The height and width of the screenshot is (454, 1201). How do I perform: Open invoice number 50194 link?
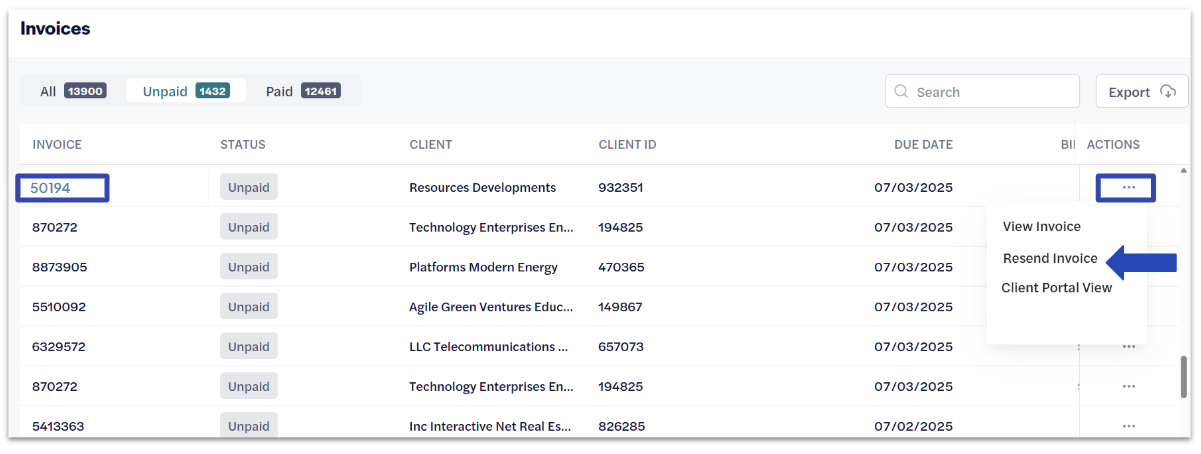50,187
